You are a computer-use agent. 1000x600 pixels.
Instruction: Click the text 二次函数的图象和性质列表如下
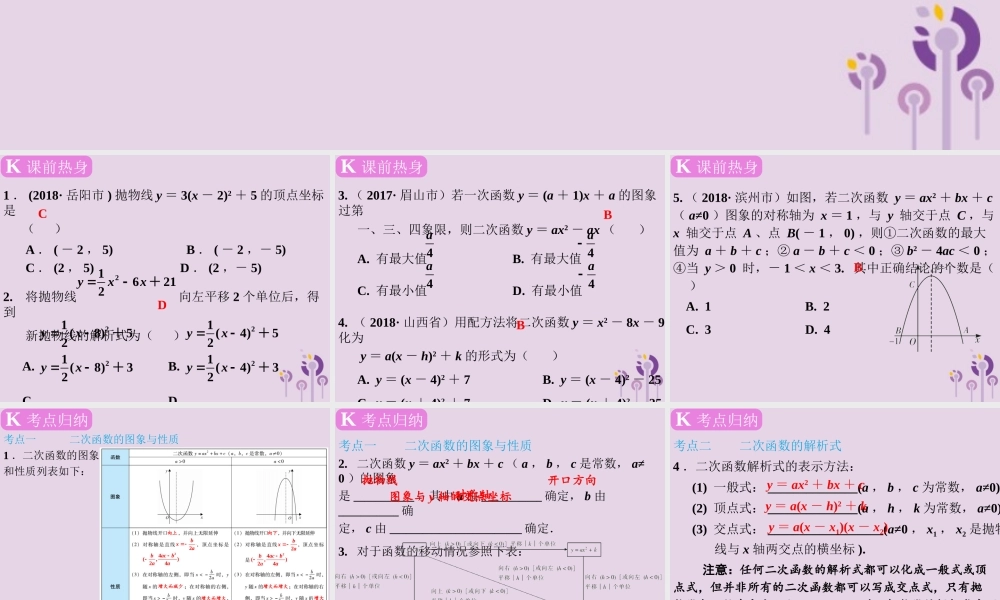coord(51,463)
